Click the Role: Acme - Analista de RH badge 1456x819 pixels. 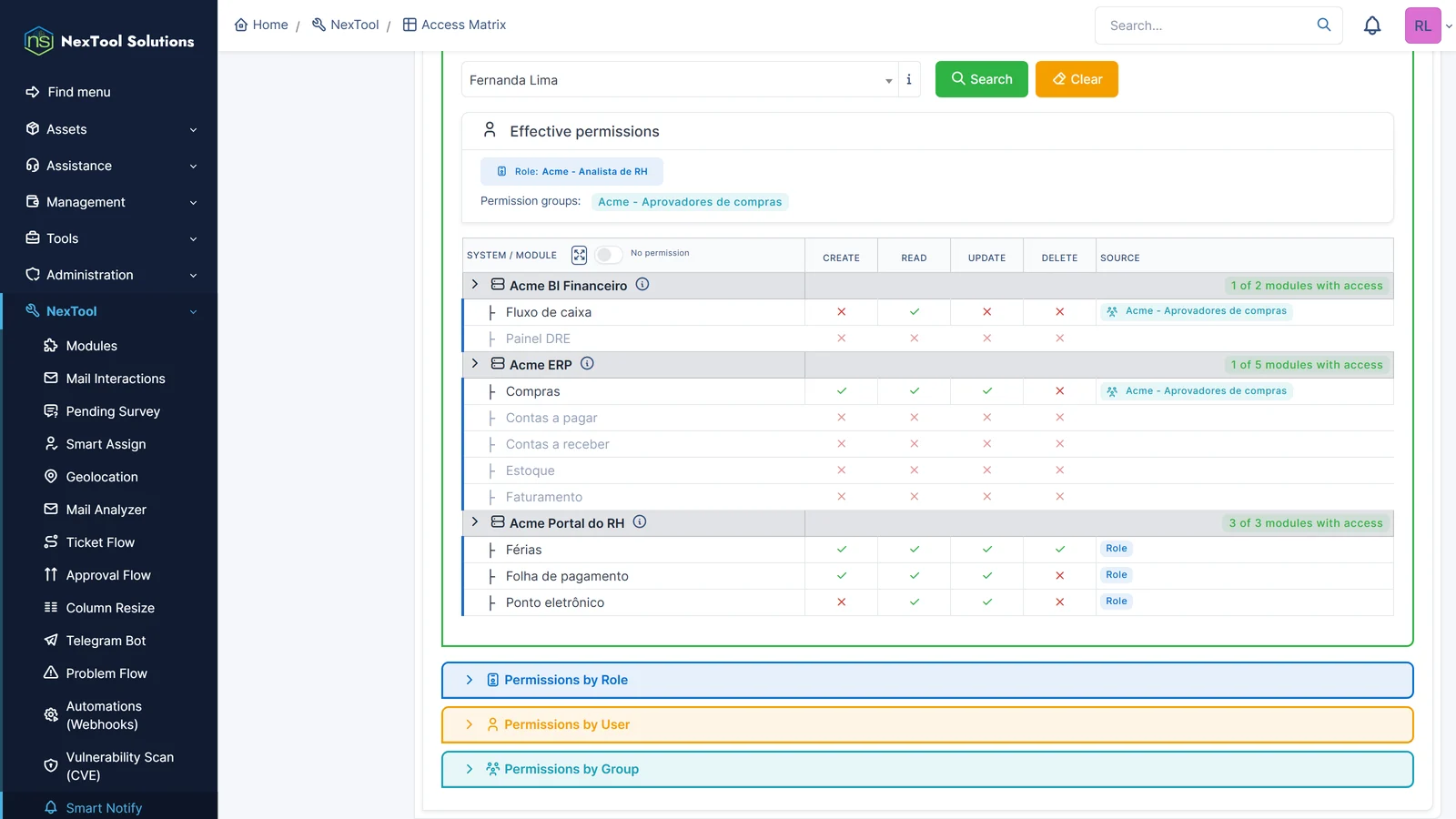(x=571, y=171)
